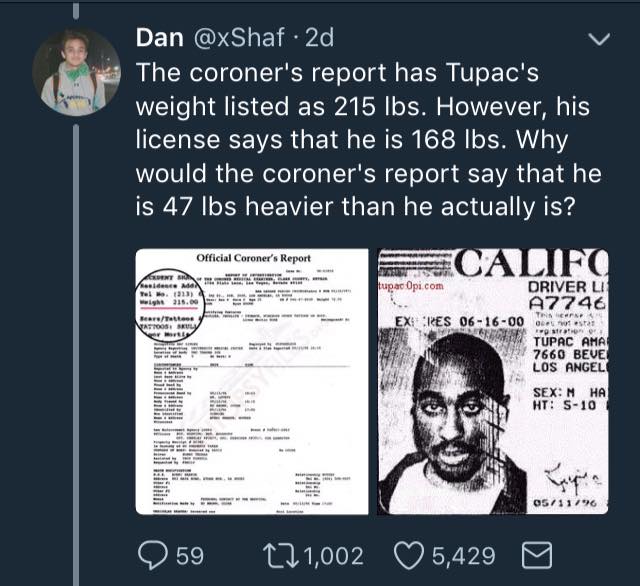
Task: Open the tweet options chevron menu
Action: [x=599, y=39]
